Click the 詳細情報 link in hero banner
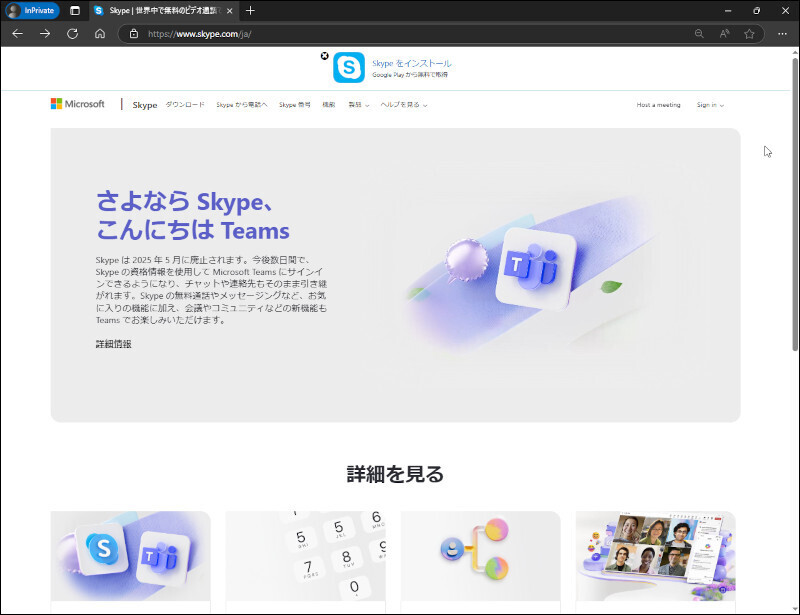Screen dimensions: 800x615 click(x=114, y=344)
